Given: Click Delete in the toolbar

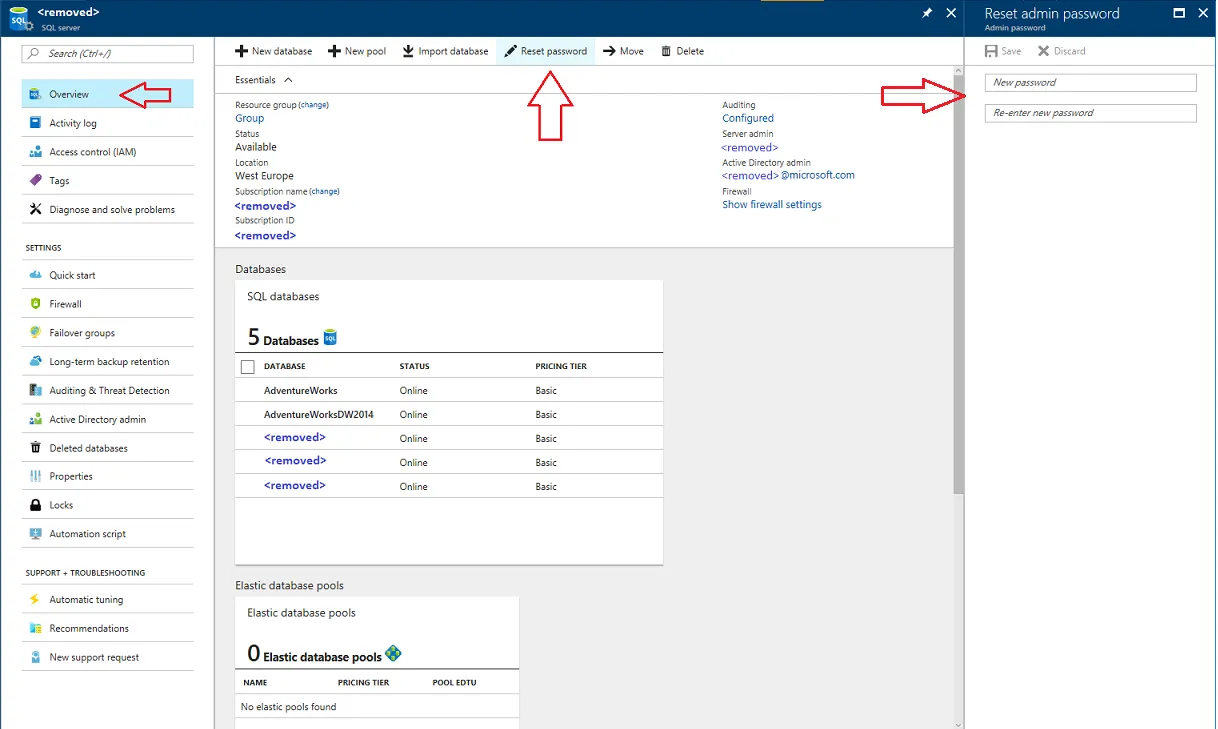Looking at the screenshot, I should (x=683, y=51).
